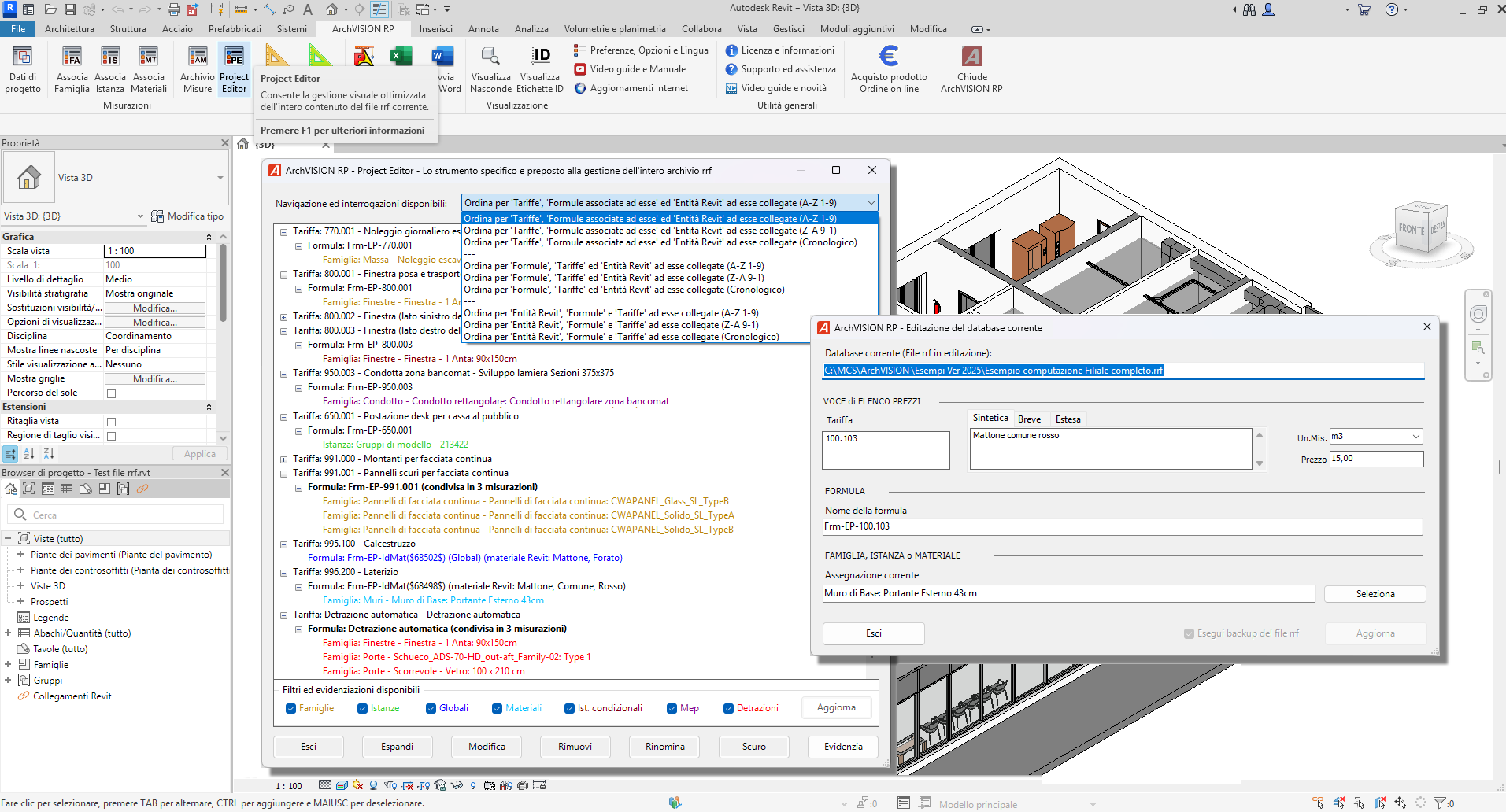
Task: Click the Open folder icon in quick access toolbar
Action: tap(51, 9)
